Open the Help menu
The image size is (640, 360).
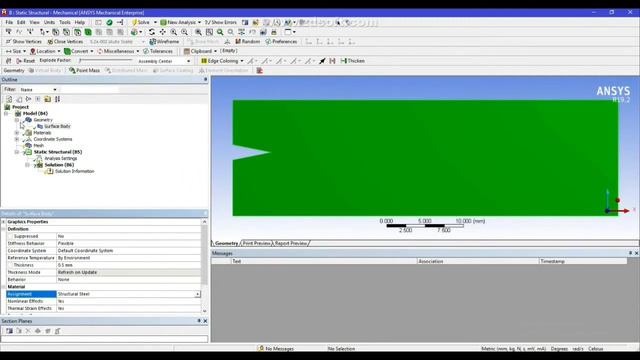pyautogui.click(x=80, y=22)
